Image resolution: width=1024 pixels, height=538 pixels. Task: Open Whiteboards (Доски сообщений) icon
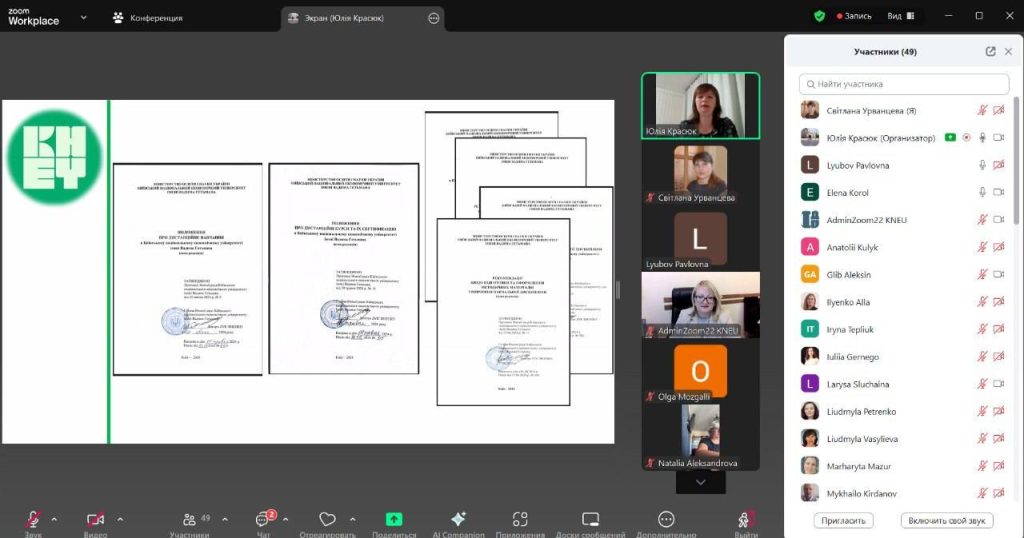[x=590, y=519]
